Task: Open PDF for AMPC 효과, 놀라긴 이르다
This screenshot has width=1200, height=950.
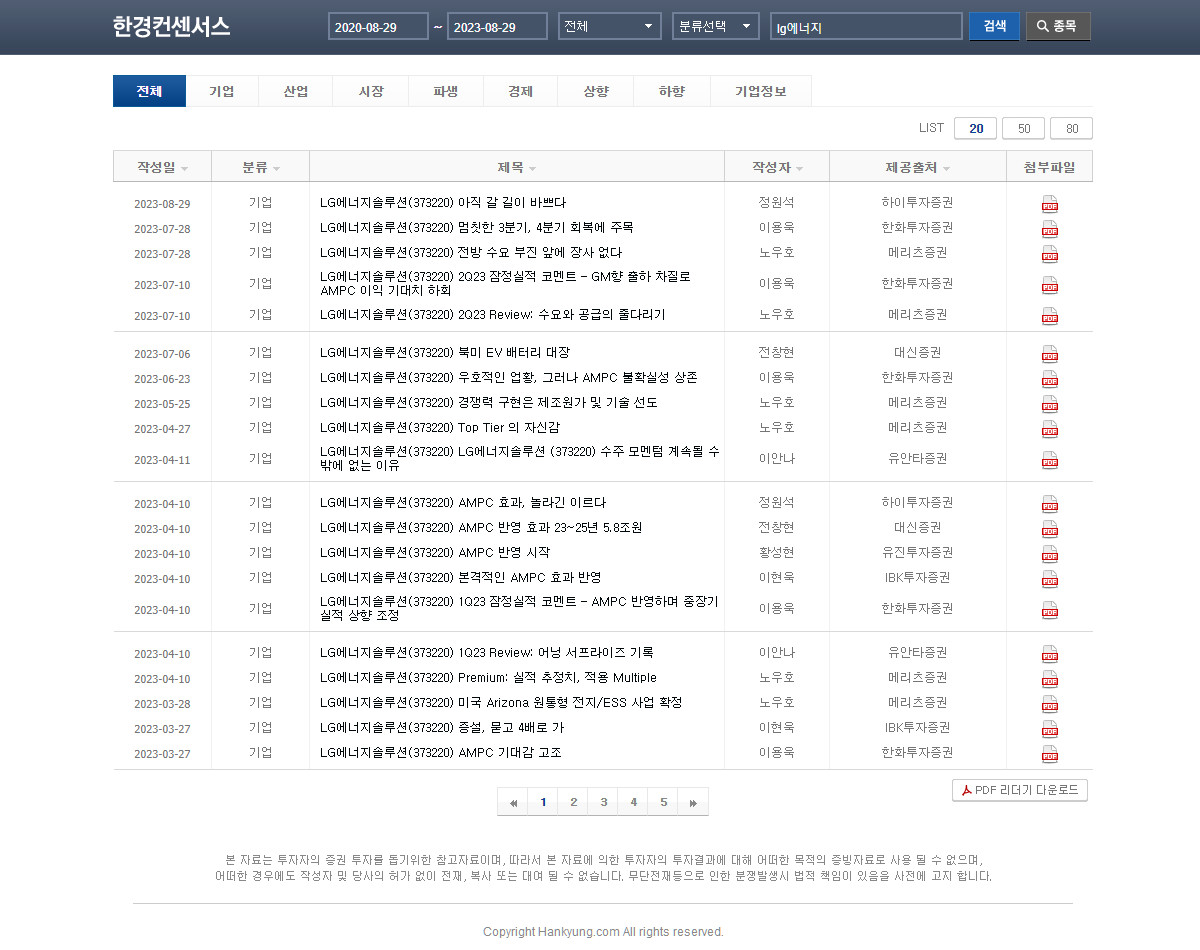Action: (x=1049, y=504)
